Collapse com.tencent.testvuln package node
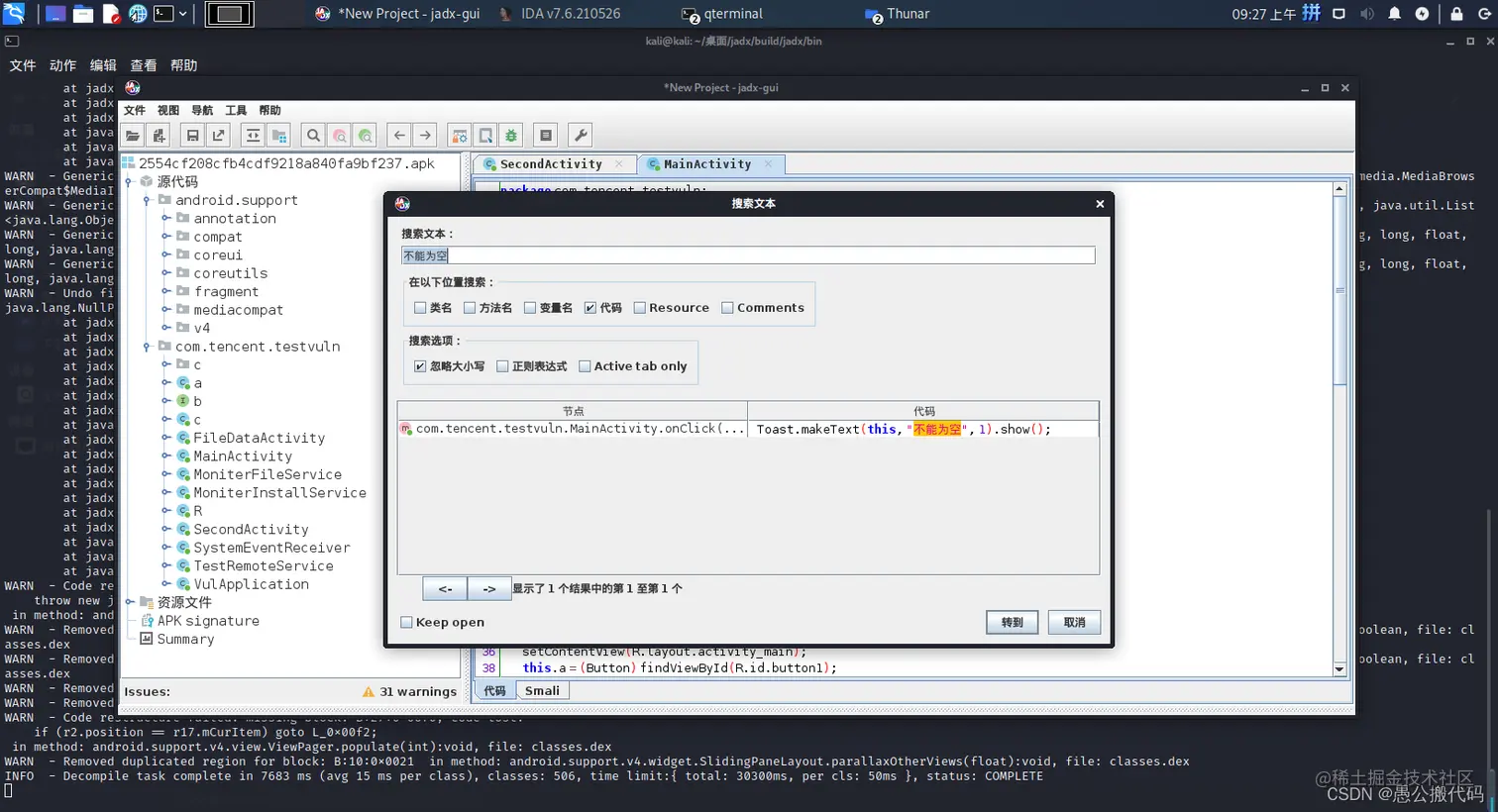The image size is (1498, 812). [147, 347]
